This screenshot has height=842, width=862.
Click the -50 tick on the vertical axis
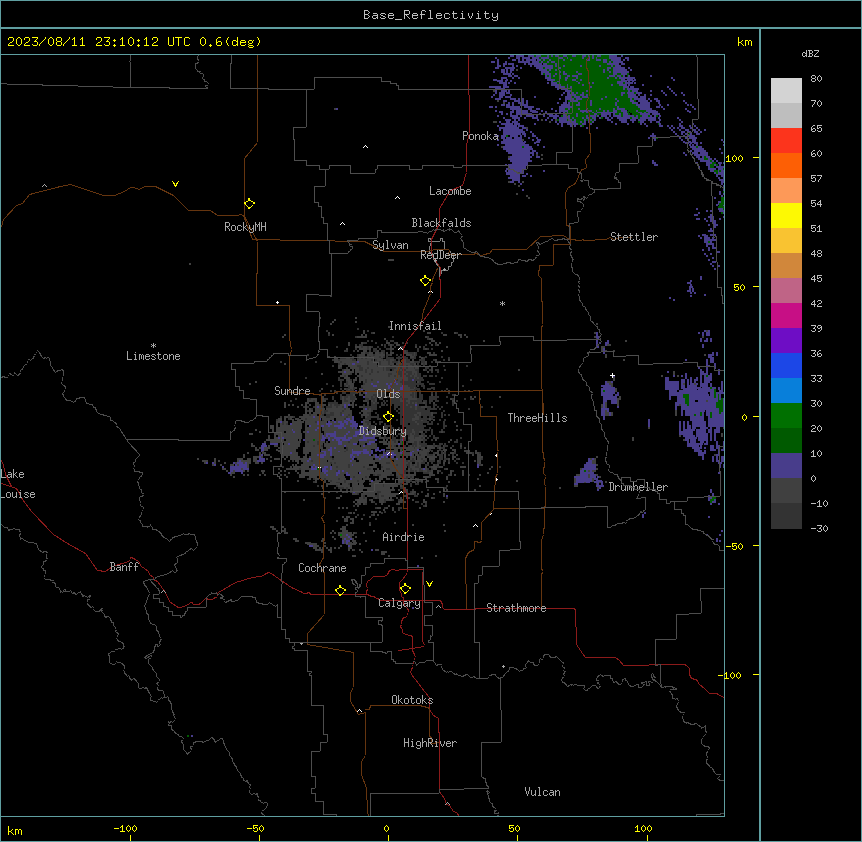tap(734, 546)
